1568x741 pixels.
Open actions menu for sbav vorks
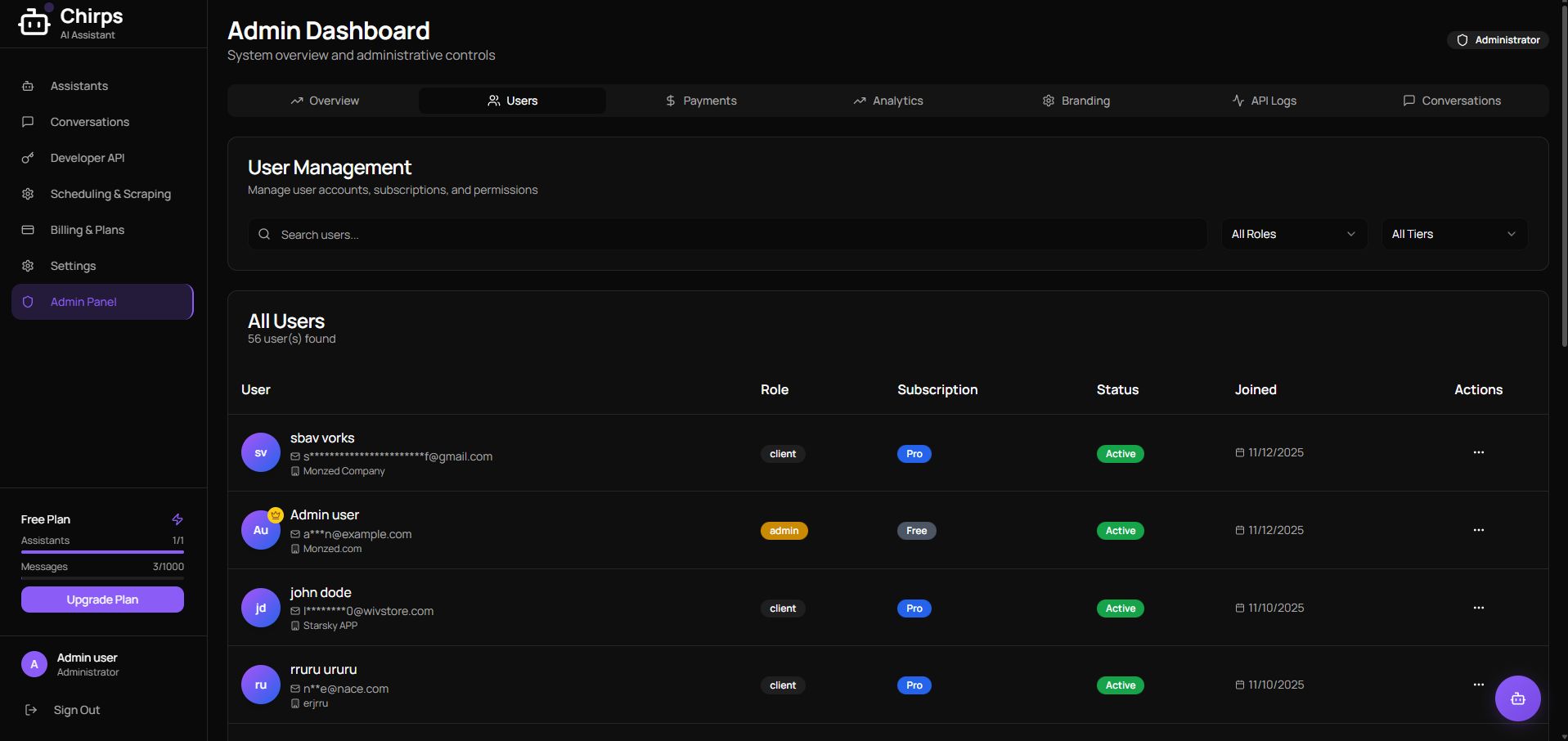pos(1478,452)
